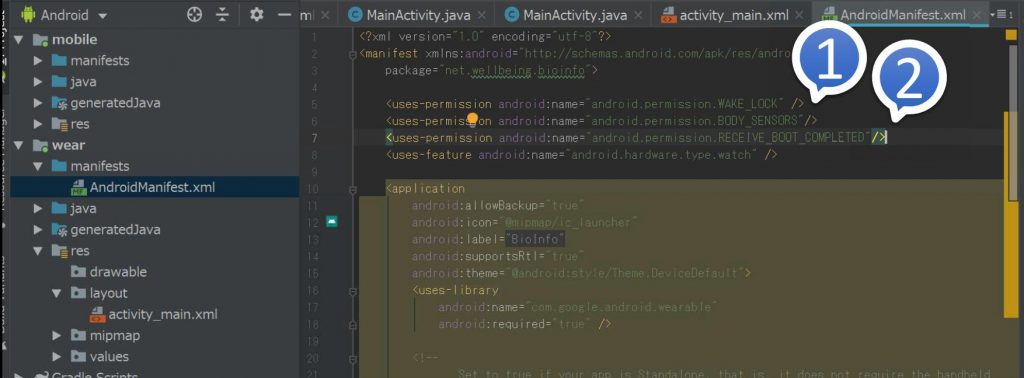The height and width of the screenshot is (378, 1024).
Task: Click the yellow inspection status indicator
Action: coord(1012,35)
